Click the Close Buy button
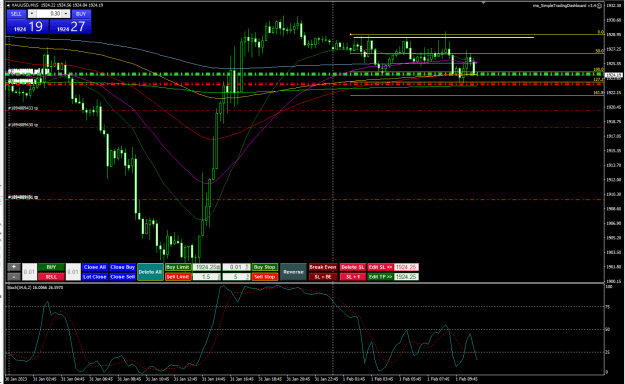The width and height of the screenshot is (625, 384). click(122, 267)
